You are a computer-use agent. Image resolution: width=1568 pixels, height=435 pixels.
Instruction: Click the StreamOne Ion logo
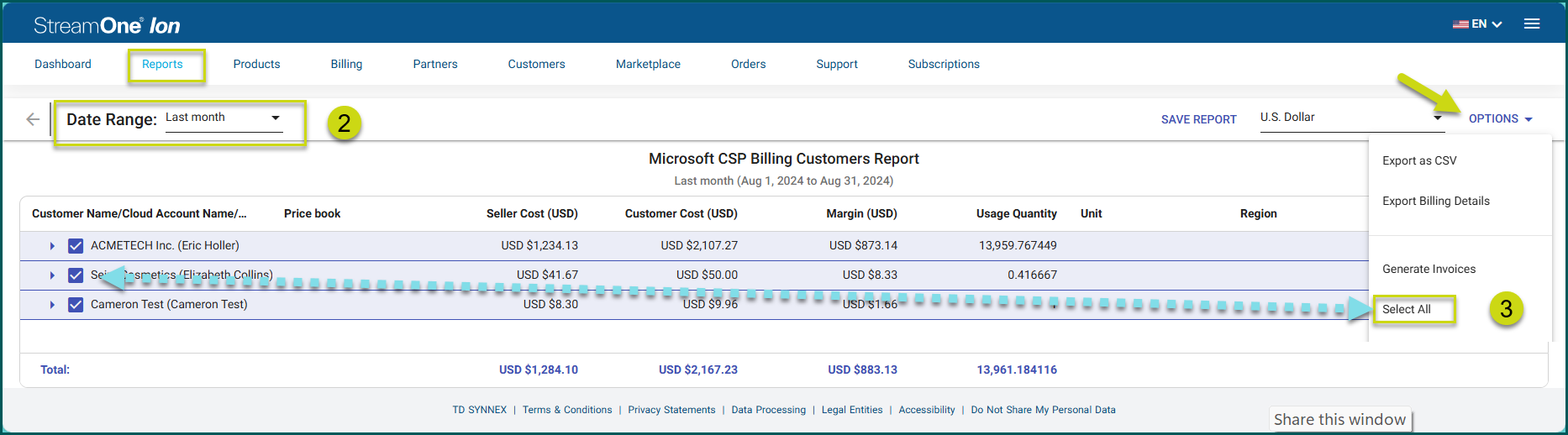point(107,25)
